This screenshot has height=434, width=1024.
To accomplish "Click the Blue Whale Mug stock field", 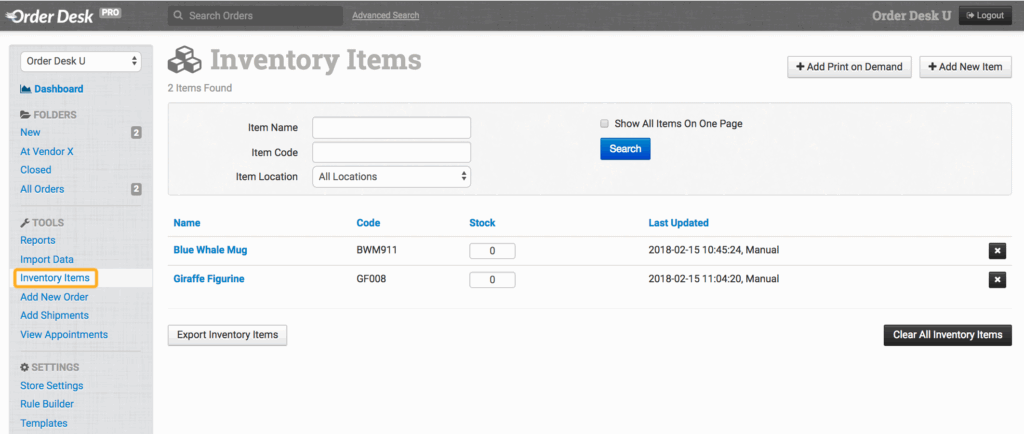I will [x=492, y=251].
